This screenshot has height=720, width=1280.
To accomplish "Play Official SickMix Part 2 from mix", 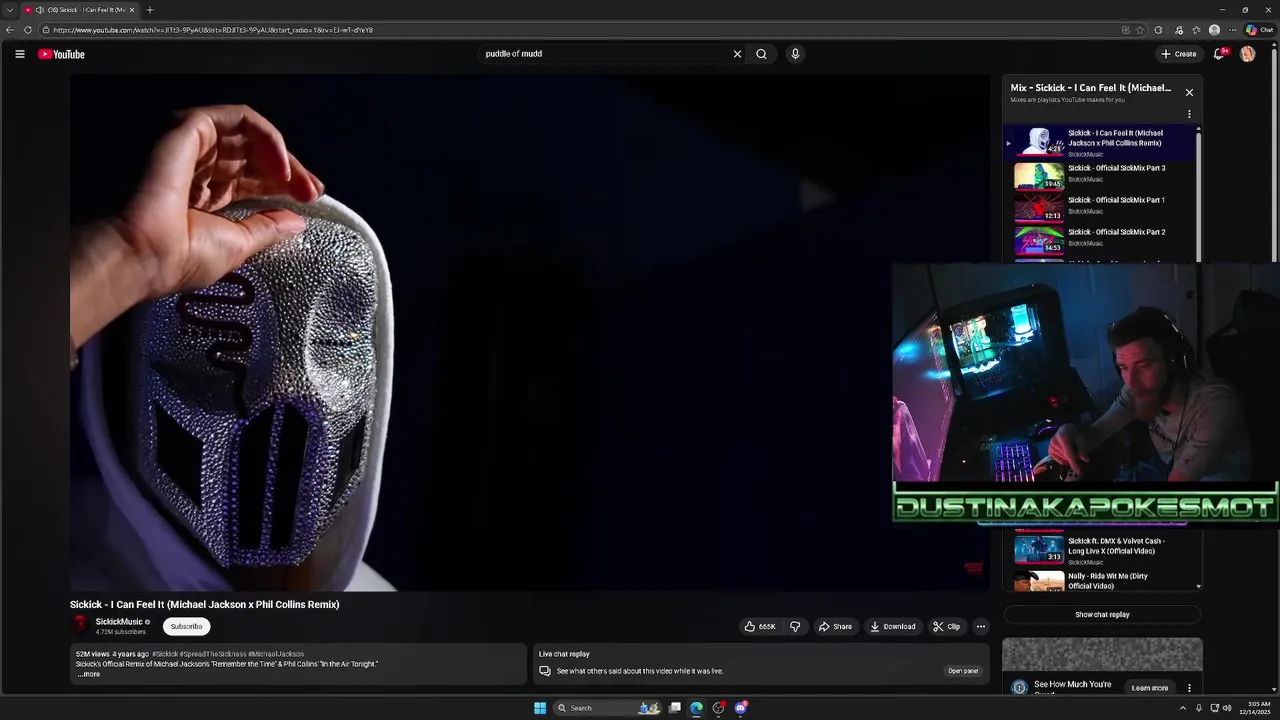I will (1100, 238).
